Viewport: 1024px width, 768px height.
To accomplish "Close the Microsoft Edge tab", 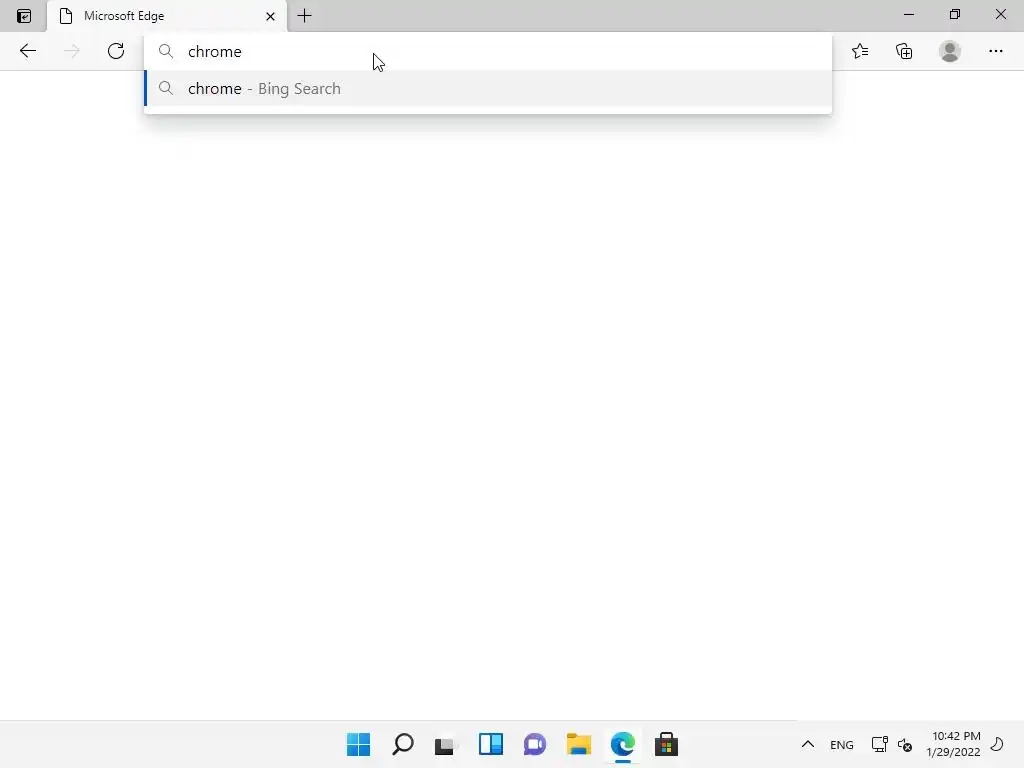I will pos(270,16).
